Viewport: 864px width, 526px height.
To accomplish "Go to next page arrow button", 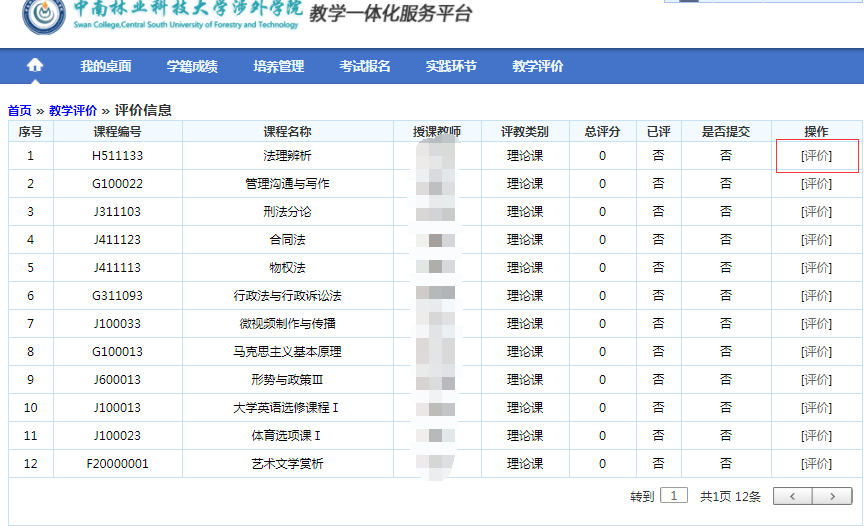I will pos(832,496).
